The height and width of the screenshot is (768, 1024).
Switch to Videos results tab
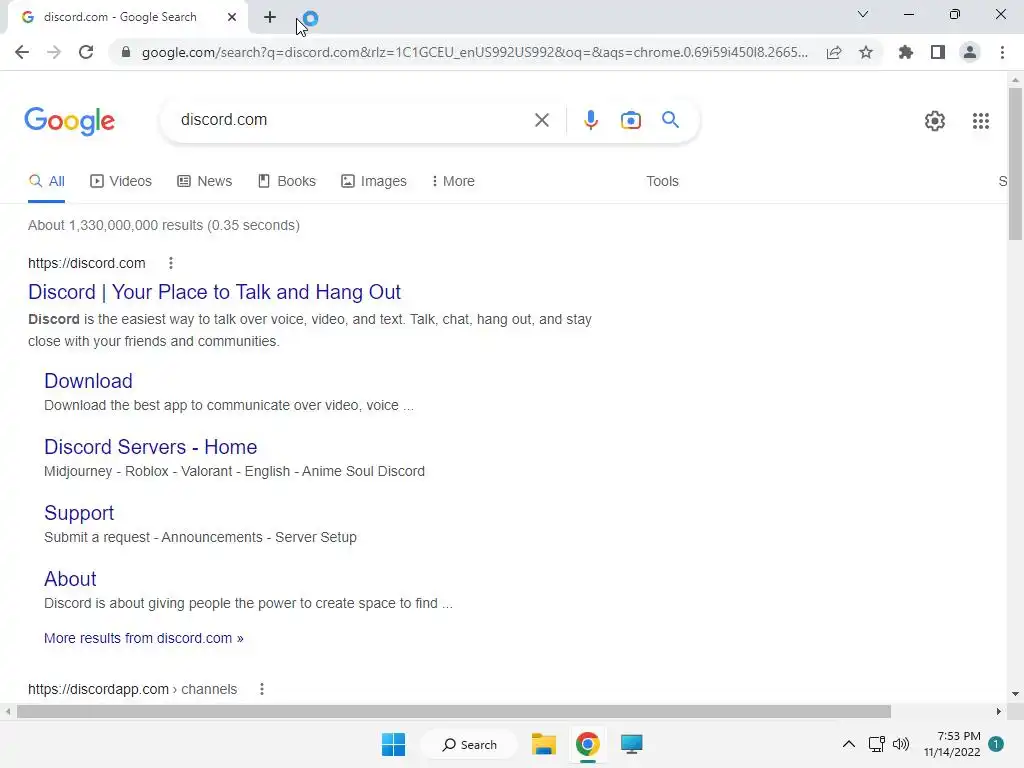121,182
